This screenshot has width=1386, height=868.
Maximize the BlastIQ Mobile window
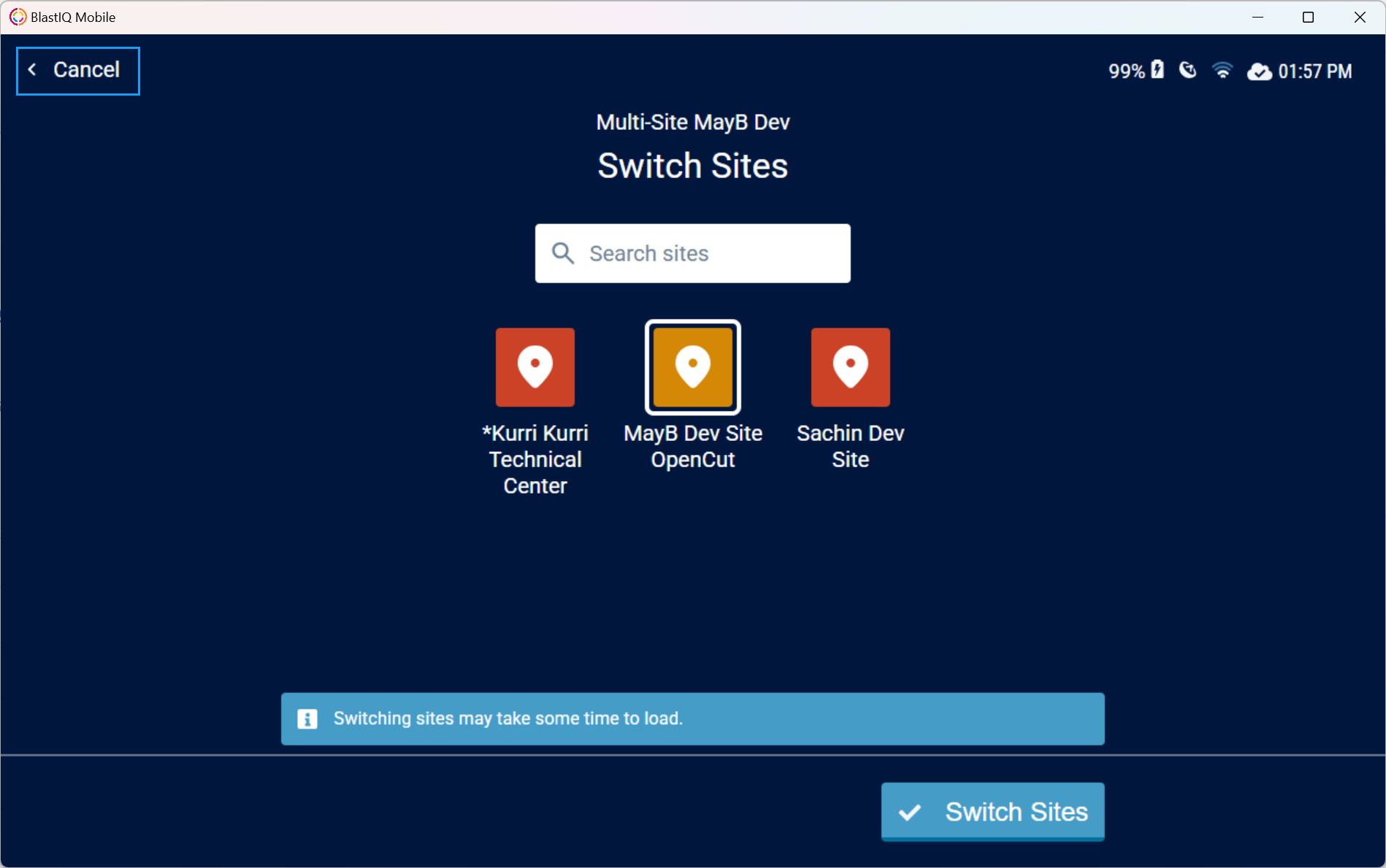(x=1308, y=17)
